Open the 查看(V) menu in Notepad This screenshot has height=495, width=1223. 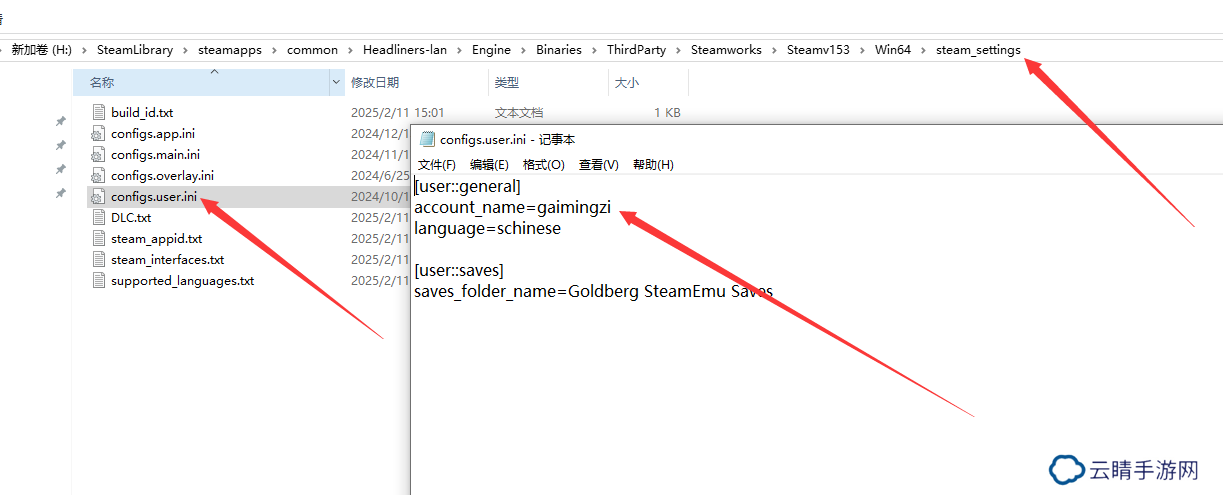(x=599, y=164)
